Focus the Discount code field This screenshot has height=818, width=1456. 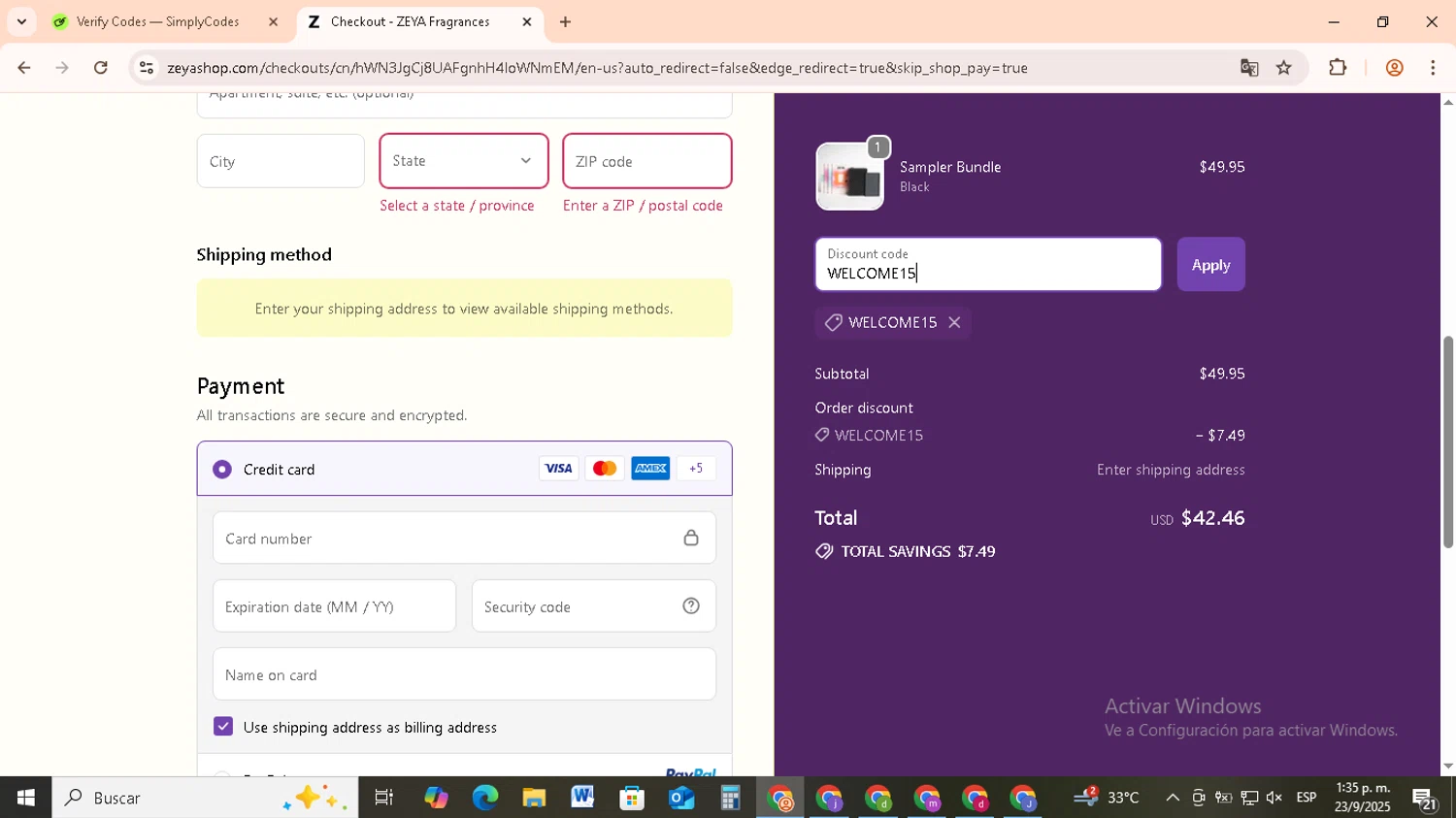988,264
